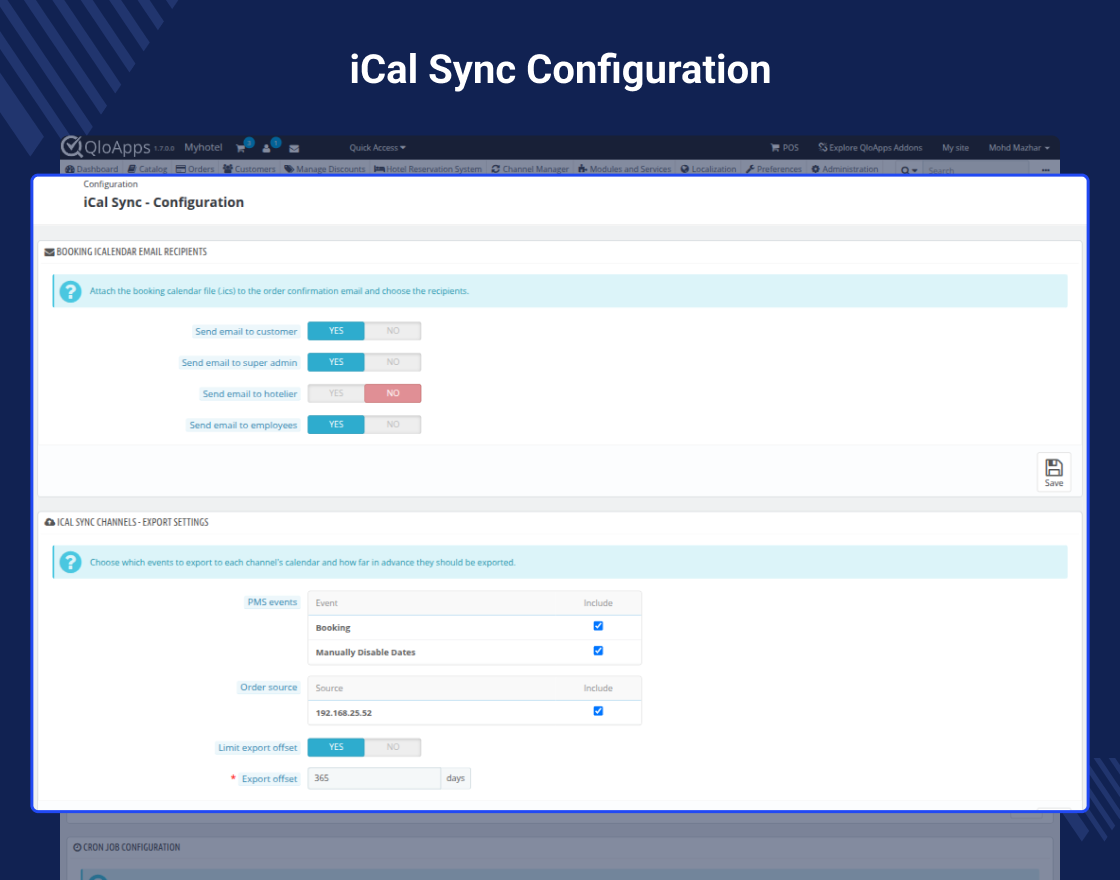The width and height of the screenshot is (1120, 880).
Task: Set Send email to super admin to YES
Action: [336, 362]
